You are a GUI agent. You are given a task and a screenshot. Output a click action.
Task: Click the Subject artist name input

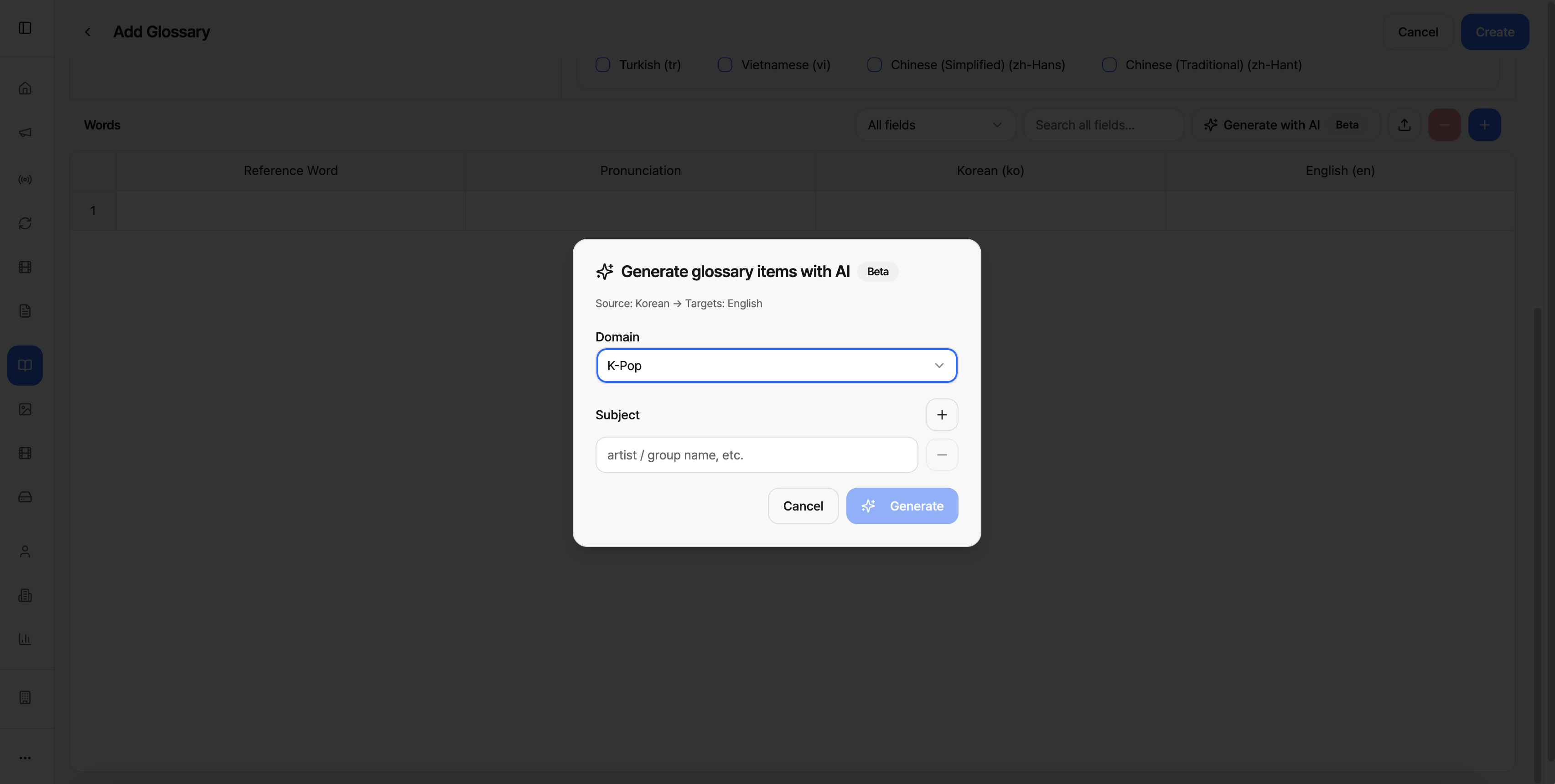pos(757,455)
